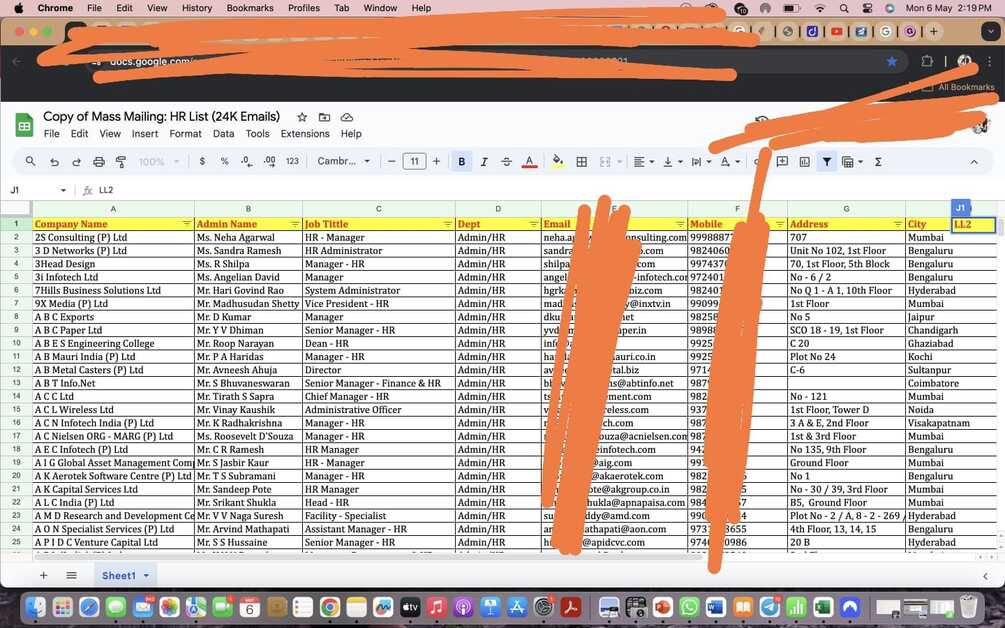Viewport: 1005px width, 628px height.
Task: Redo the last undone action
Action: point(76,162)
